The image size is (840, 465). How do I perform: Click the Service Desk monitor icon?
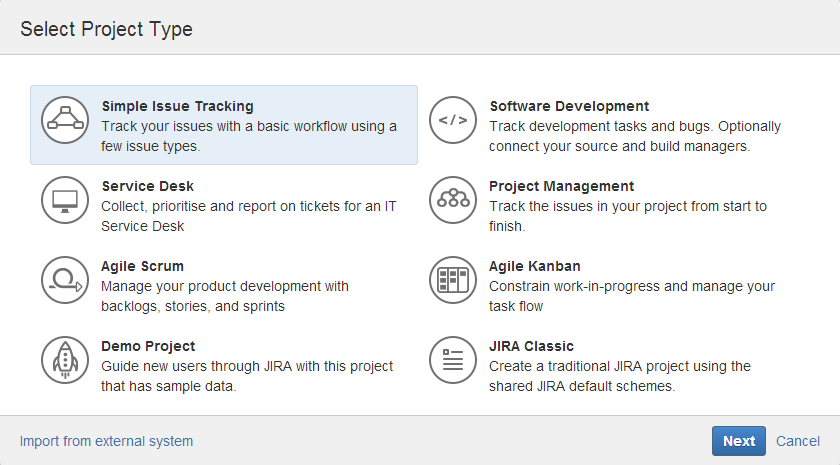click(65, 200)
